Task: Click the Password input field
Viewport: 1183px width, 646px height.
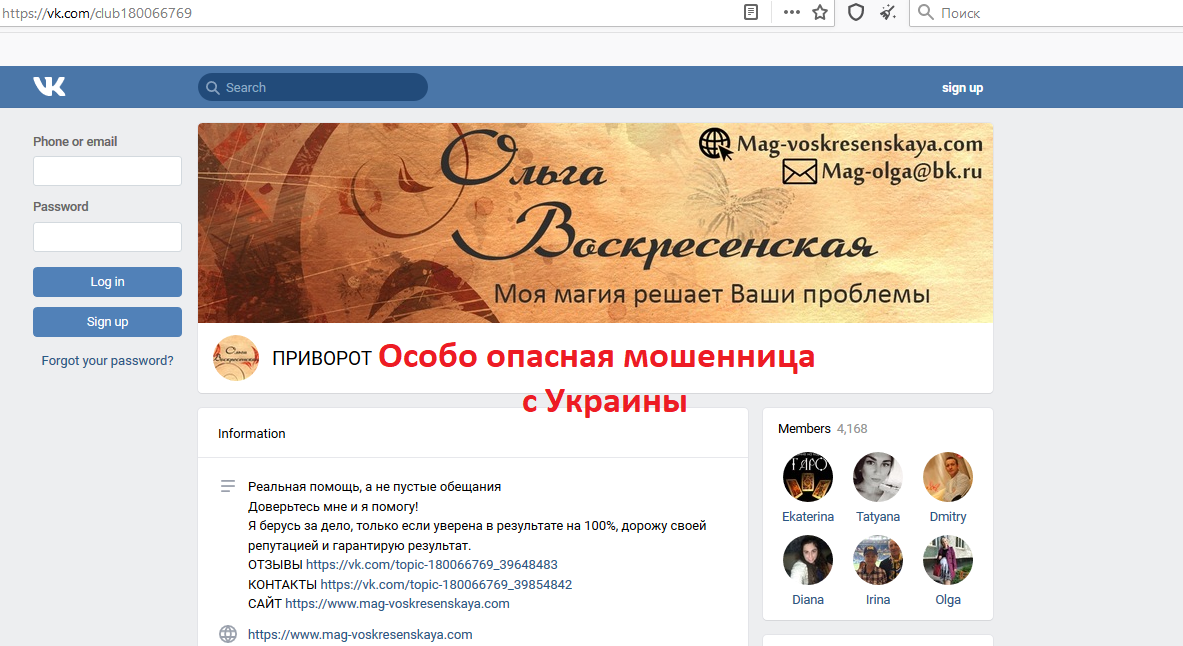Action: coord(107,237)
